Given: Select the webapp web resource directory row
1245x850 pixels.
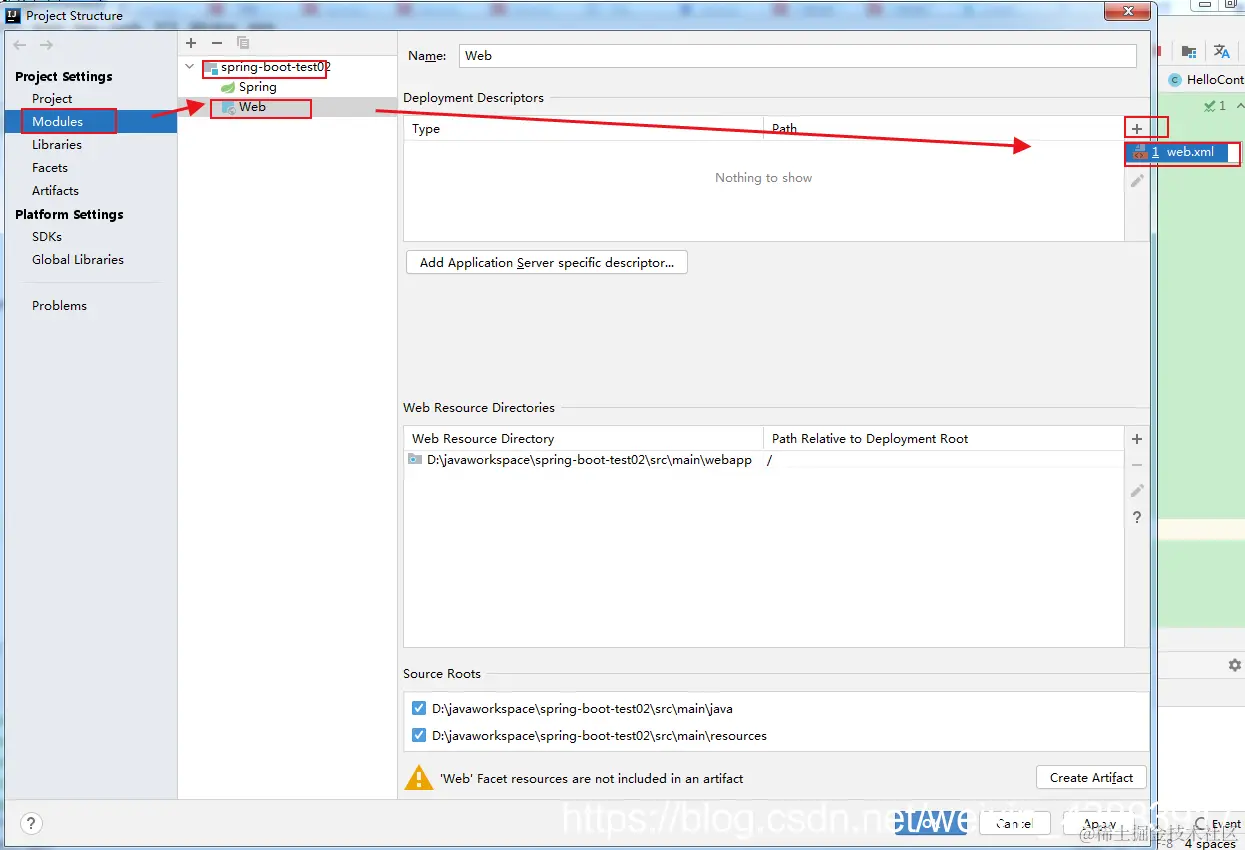Looking at the screenshot, I should [x=764, y=460].
